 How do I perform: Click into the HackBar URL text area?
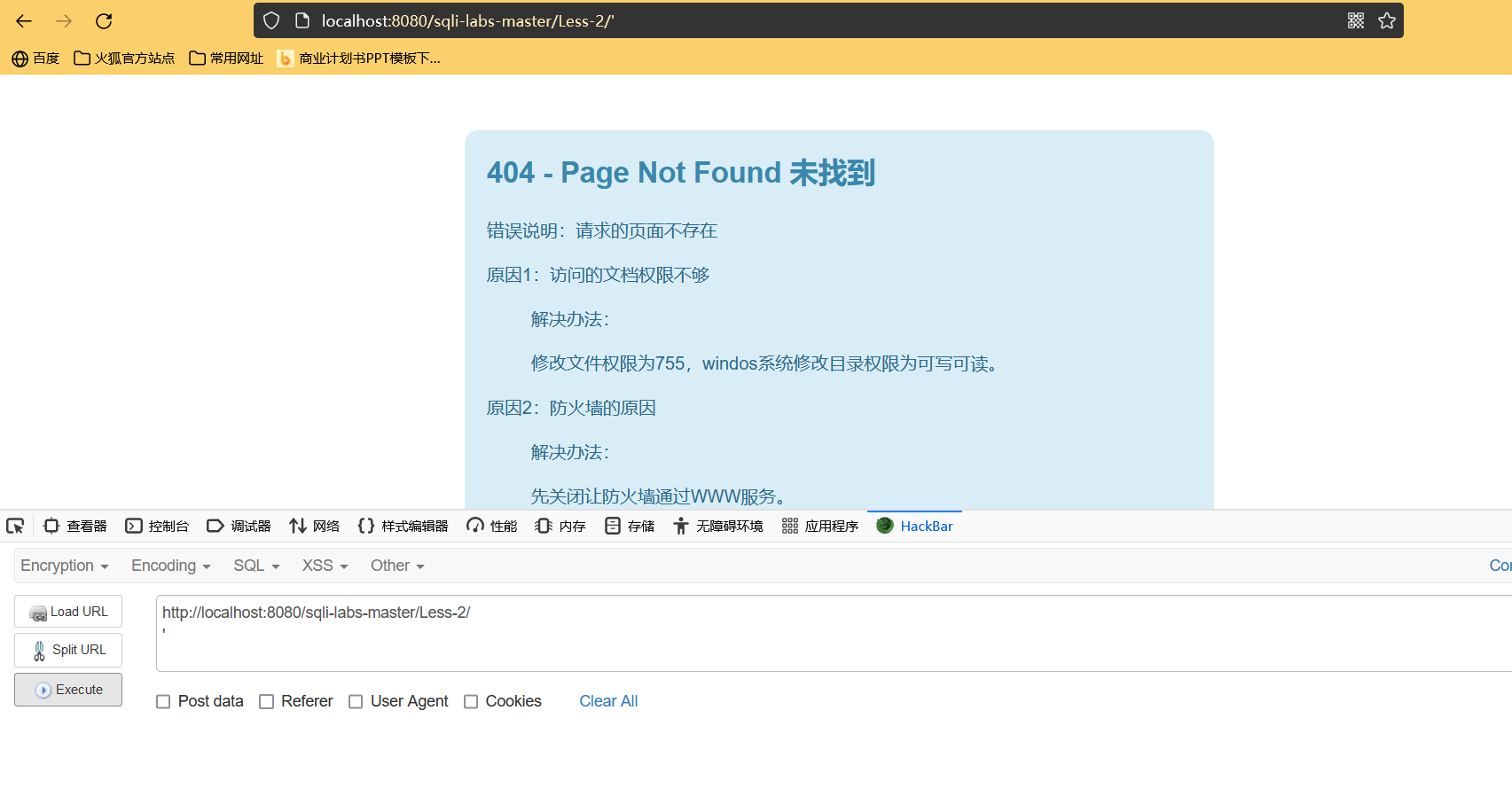tap(834, 633)
